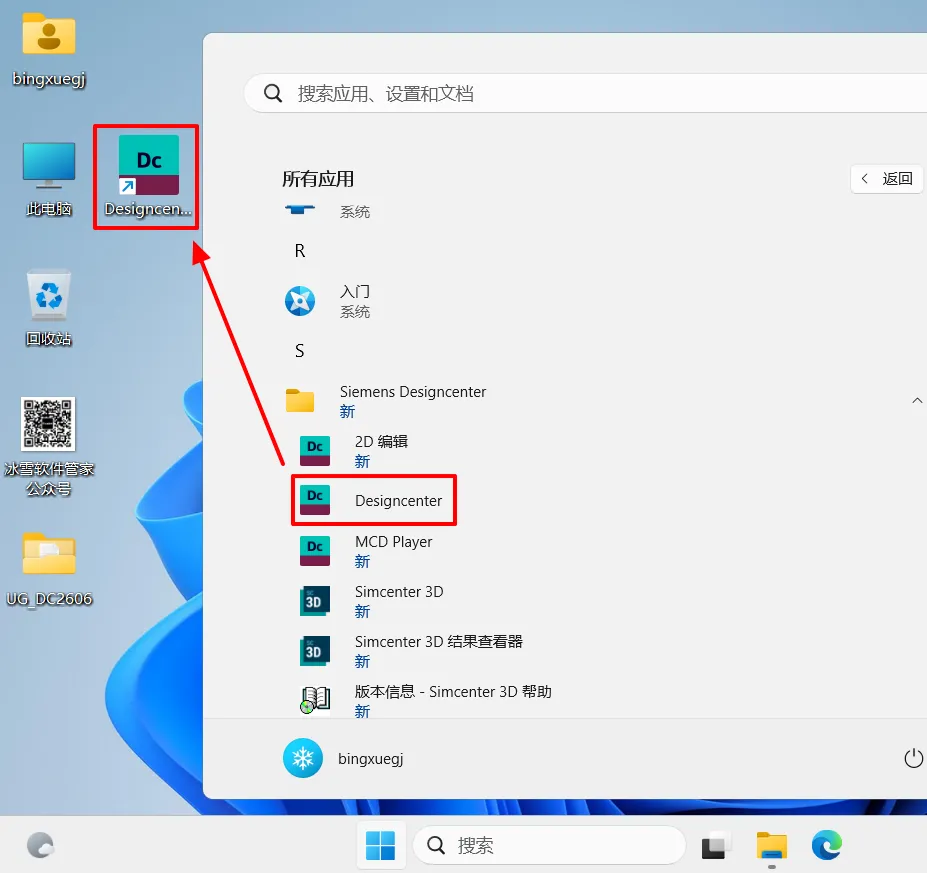Click the partially visible 系统 app entry above R
This screenshot has height=873, width=927.
[x=327, y=211]
